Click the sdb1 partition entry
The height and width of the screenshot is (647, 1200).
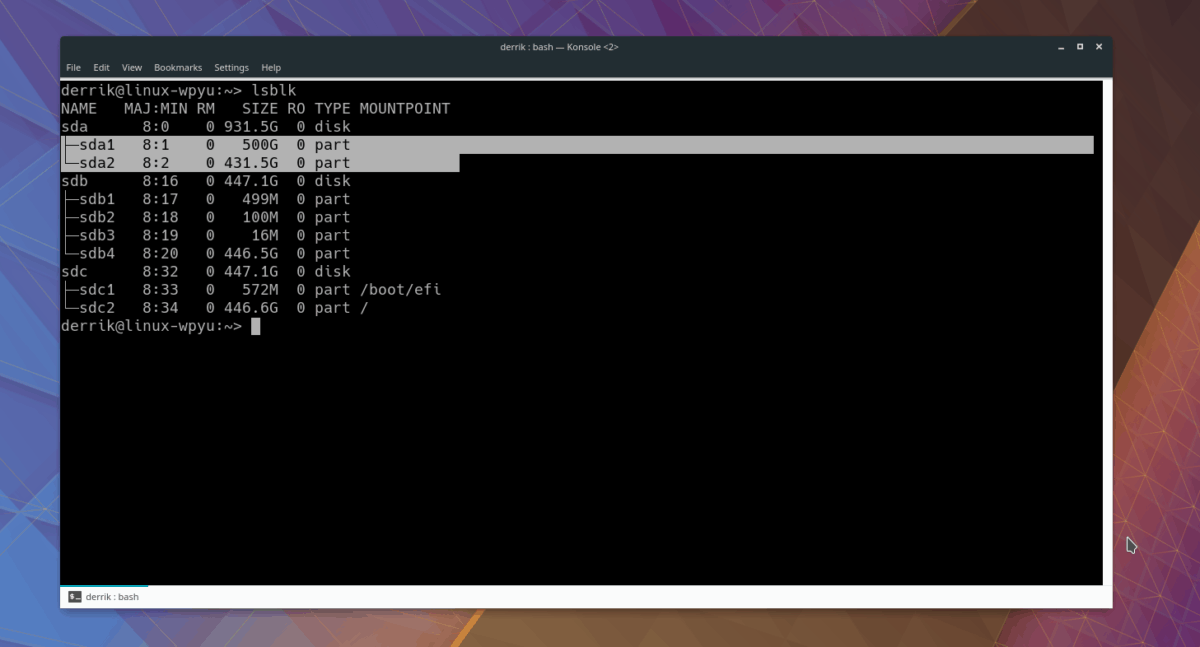(97, 199)
